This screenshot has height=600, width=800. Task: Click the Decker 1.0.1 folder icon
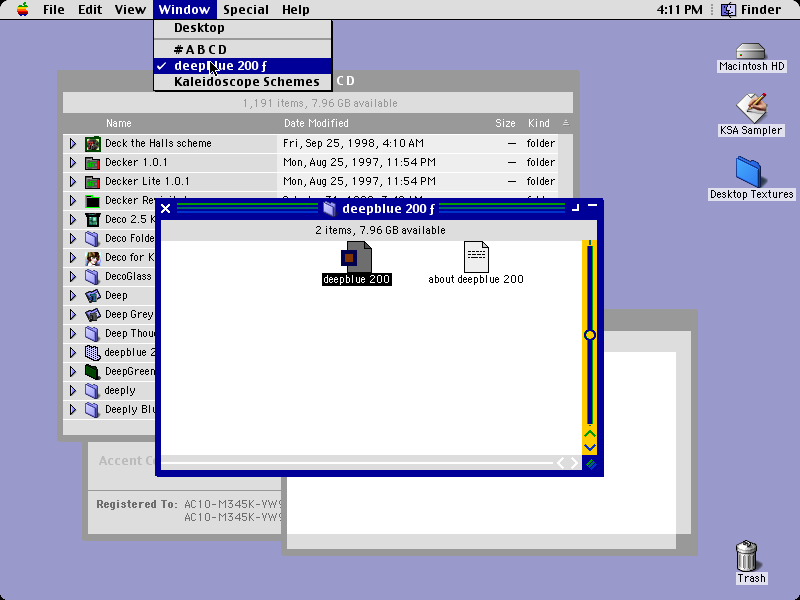[92, 163]
